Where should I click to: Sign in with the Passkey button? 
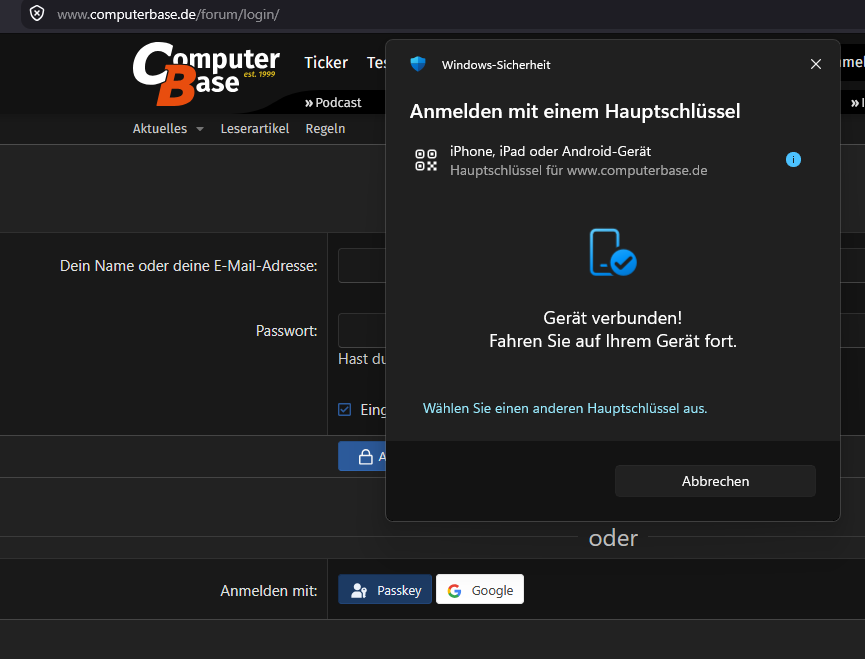(x=385, y=590)
